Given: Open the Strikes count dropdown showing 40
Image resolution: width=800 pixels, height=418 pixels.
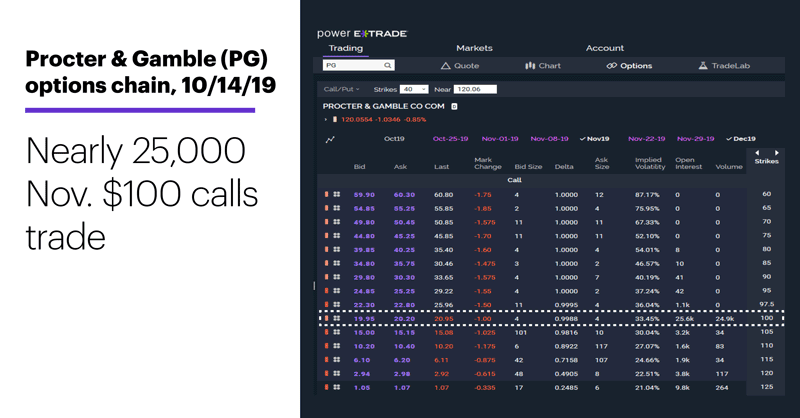Looking at the screenshot, I should (414, 89).
